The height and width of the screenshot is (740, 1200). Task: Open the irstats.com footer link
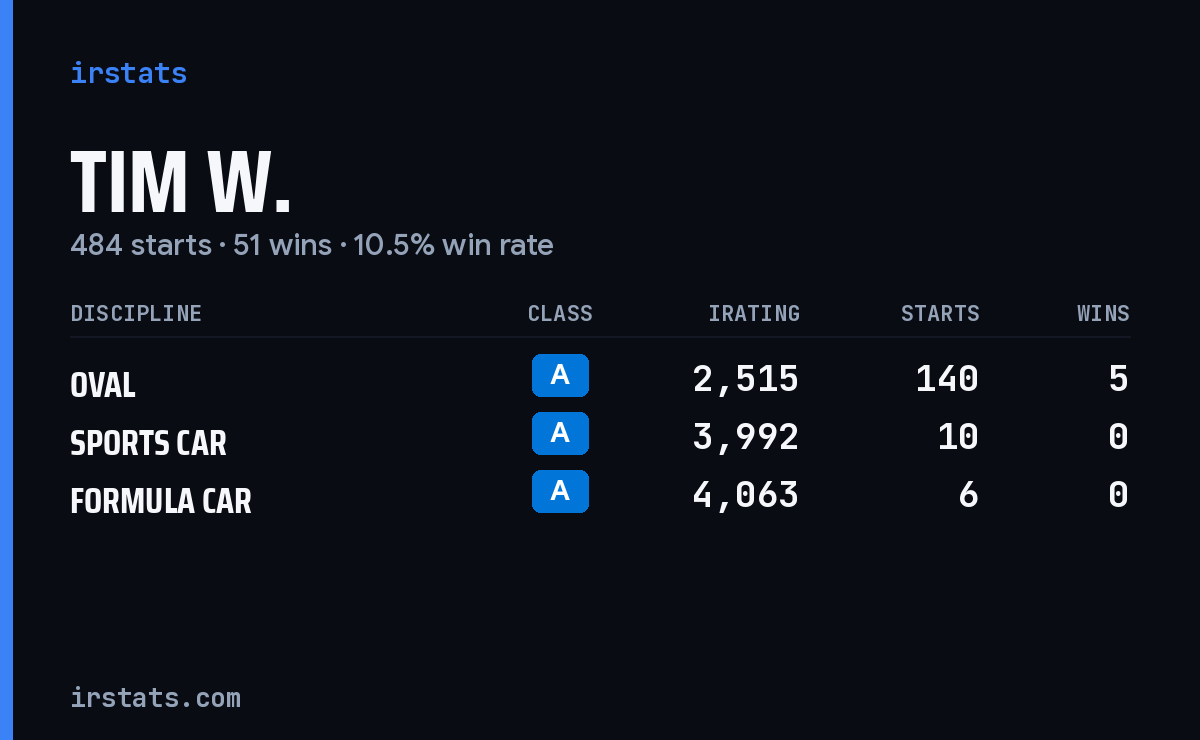(155, 697)
